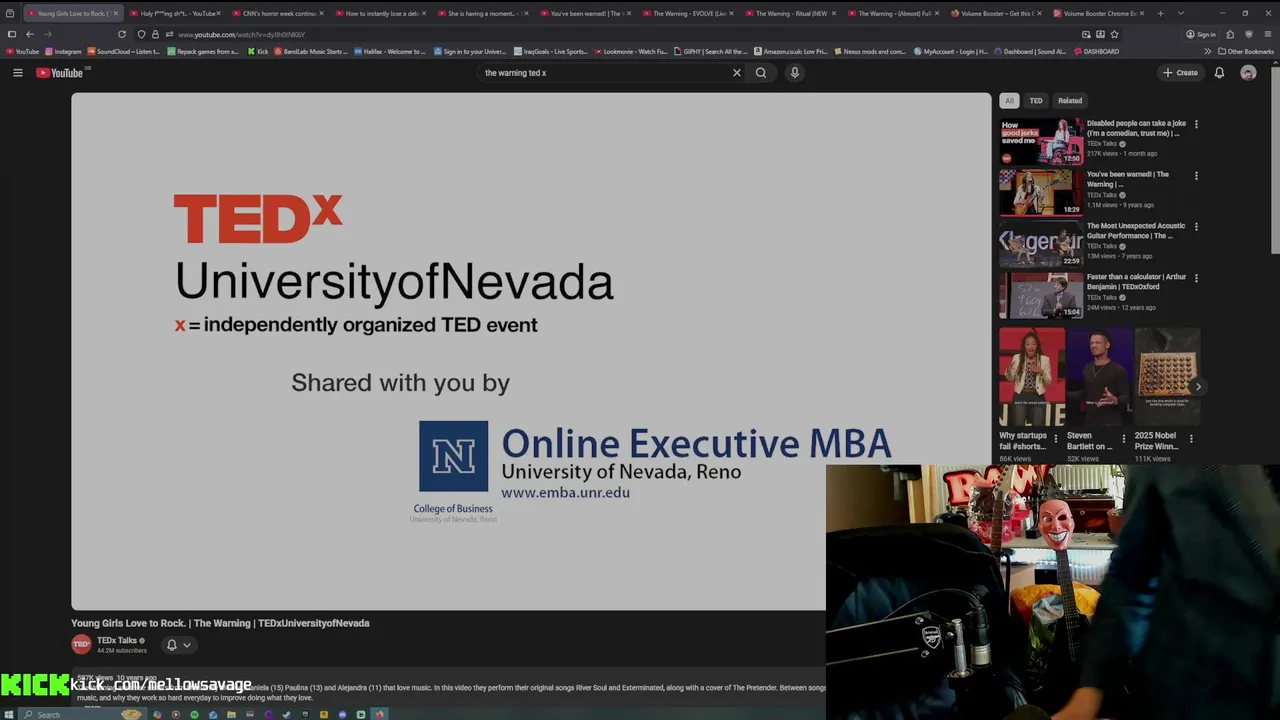Open 'Disabled people can take a joke' thumbnail
Viewport: 1280px width, 720px height.
pos(1041,141)
